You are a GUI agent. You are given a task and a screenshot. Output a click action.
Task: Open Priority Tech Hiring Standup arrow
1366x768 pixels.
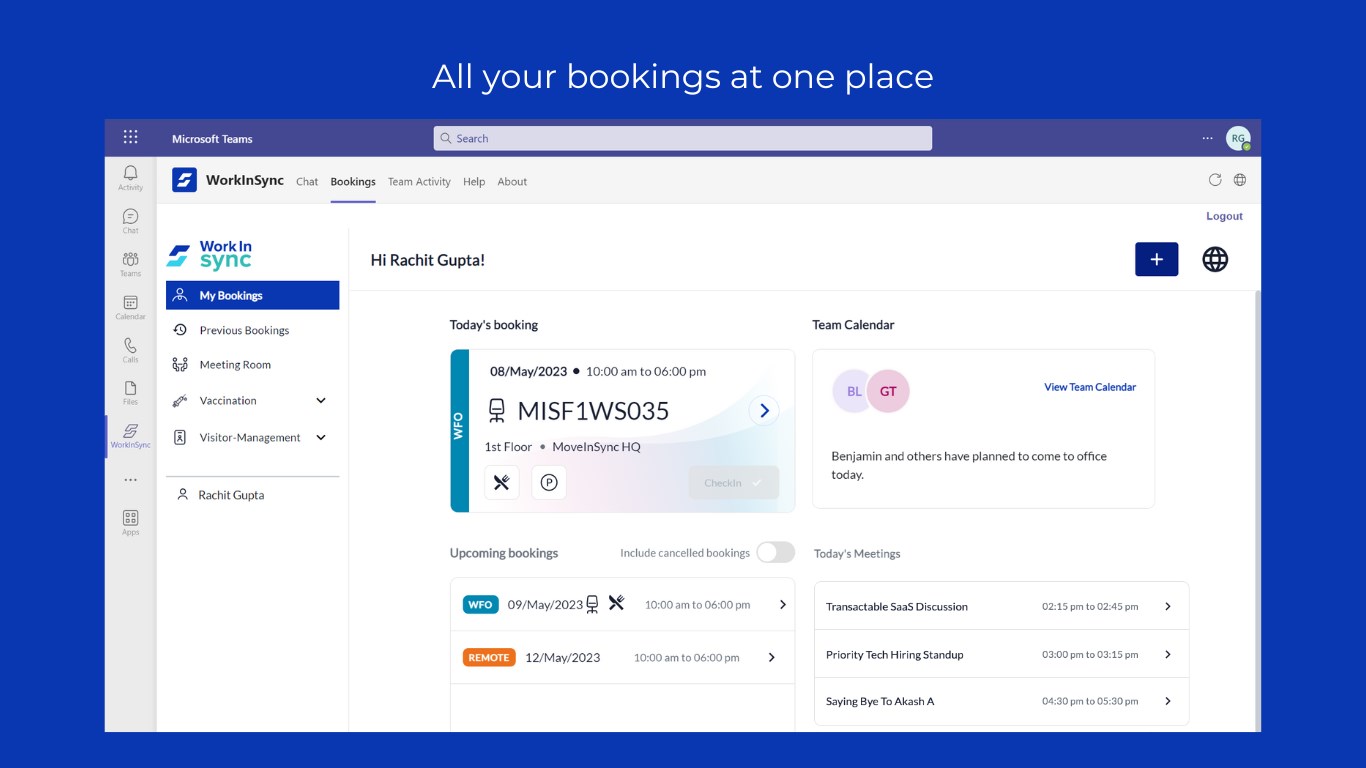coord(1168,654)
